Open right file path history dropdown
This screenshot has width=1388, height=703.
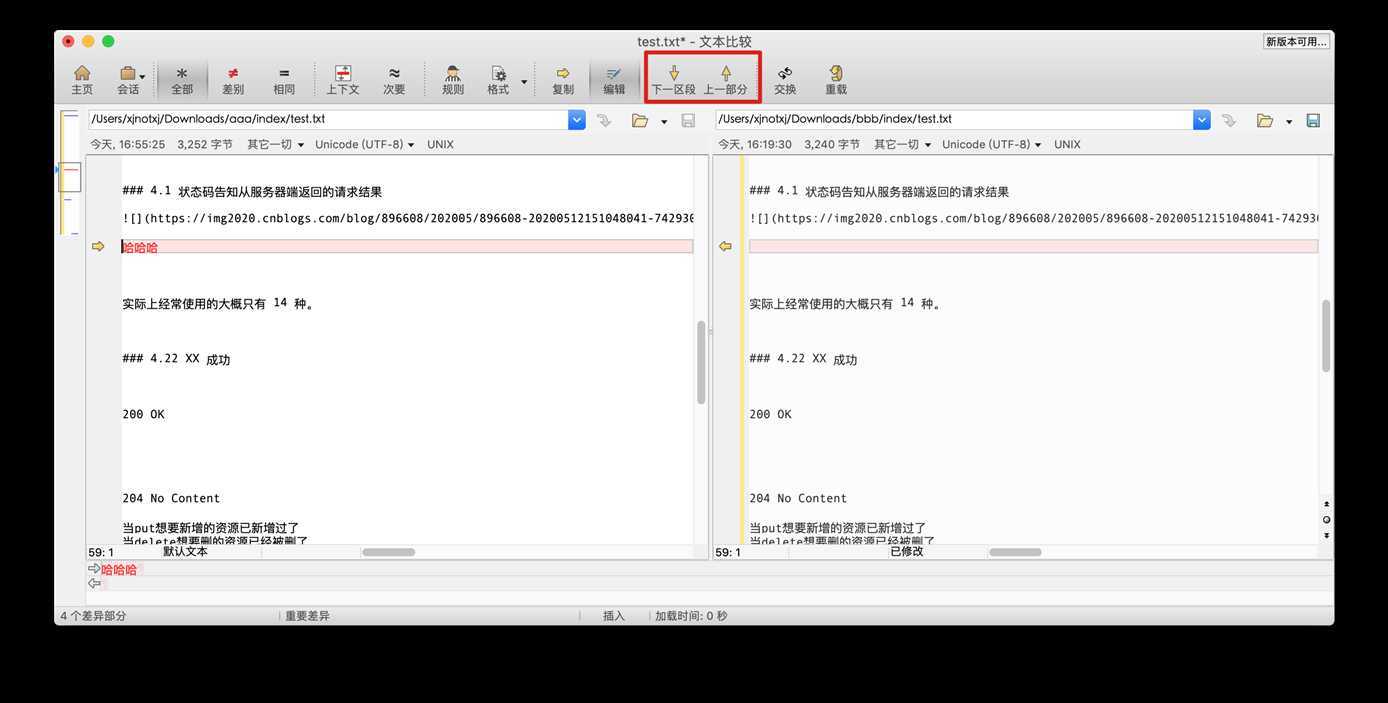[1202, 120]
